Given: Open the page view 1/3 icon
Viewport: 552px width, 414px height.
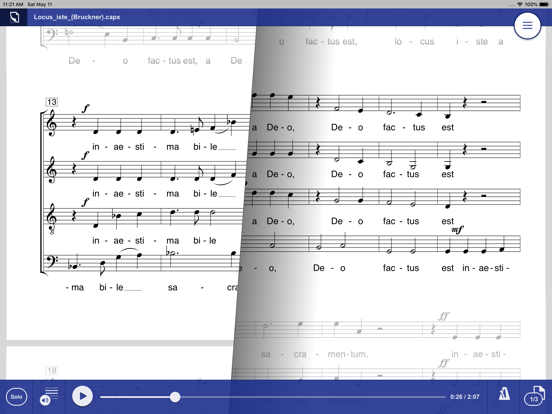Looking at the screenshot, I should [535, 396].
